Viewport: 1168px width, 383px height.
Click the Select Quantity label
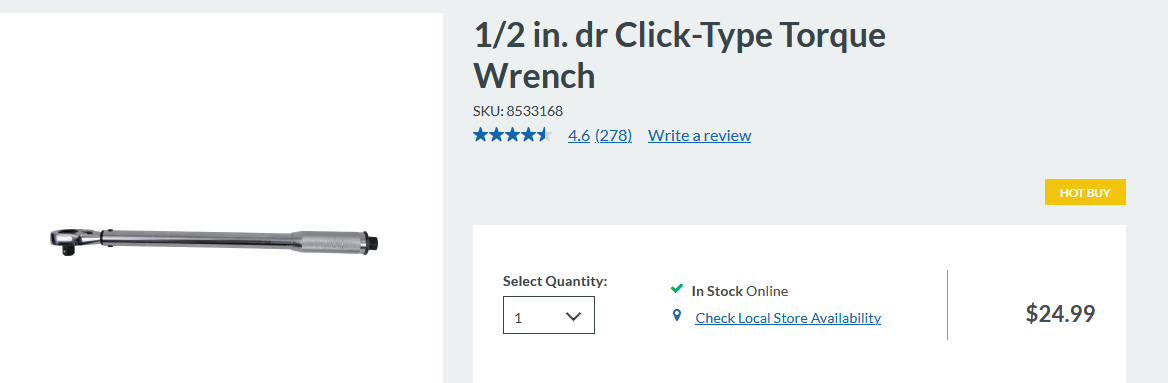(x=555, y=282)
